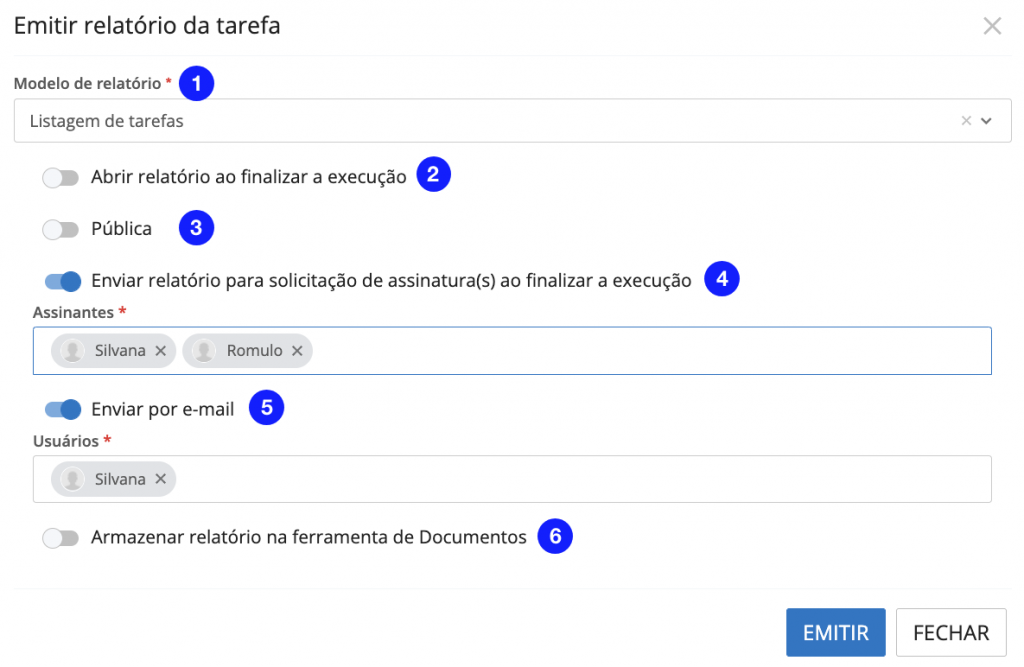
Task: Enable Abrir relatório ao finalizar toggle
Action: pos(61,177)
